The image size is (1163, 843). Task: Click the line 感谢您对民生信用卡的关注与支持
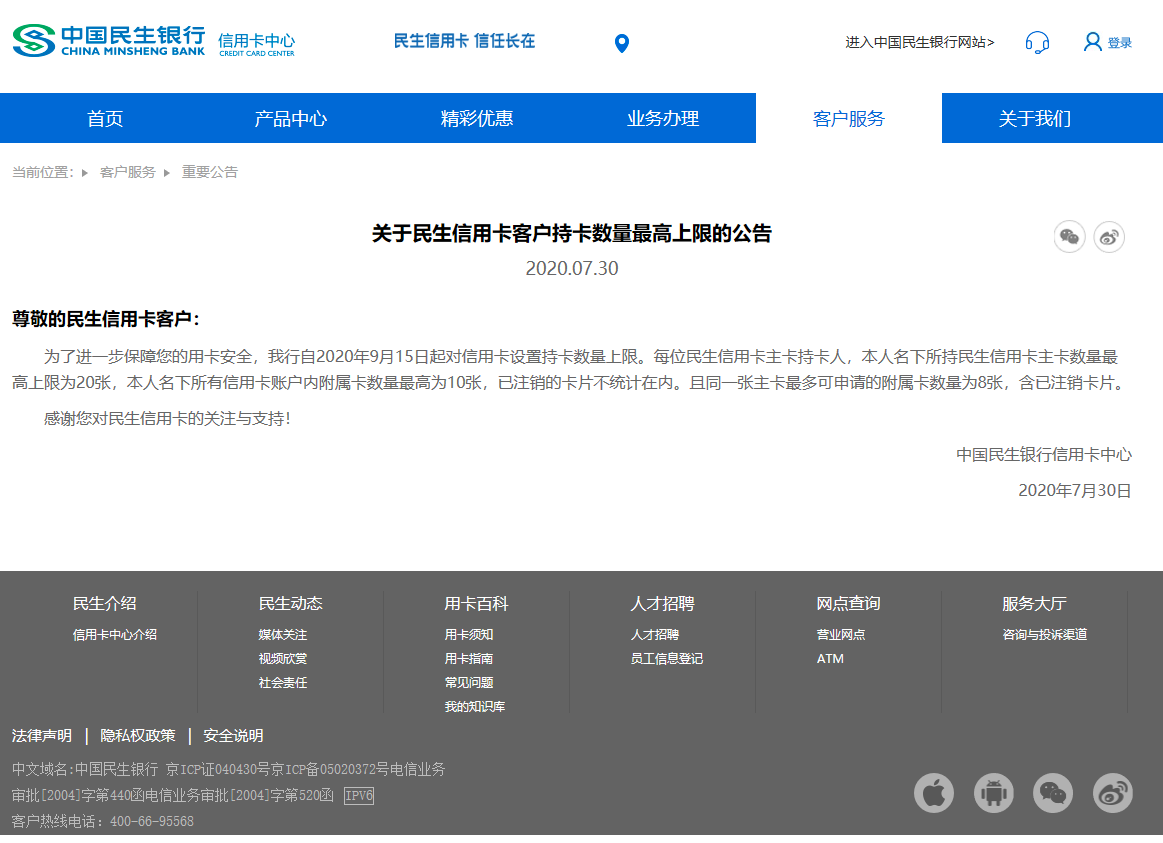point(168,419)
